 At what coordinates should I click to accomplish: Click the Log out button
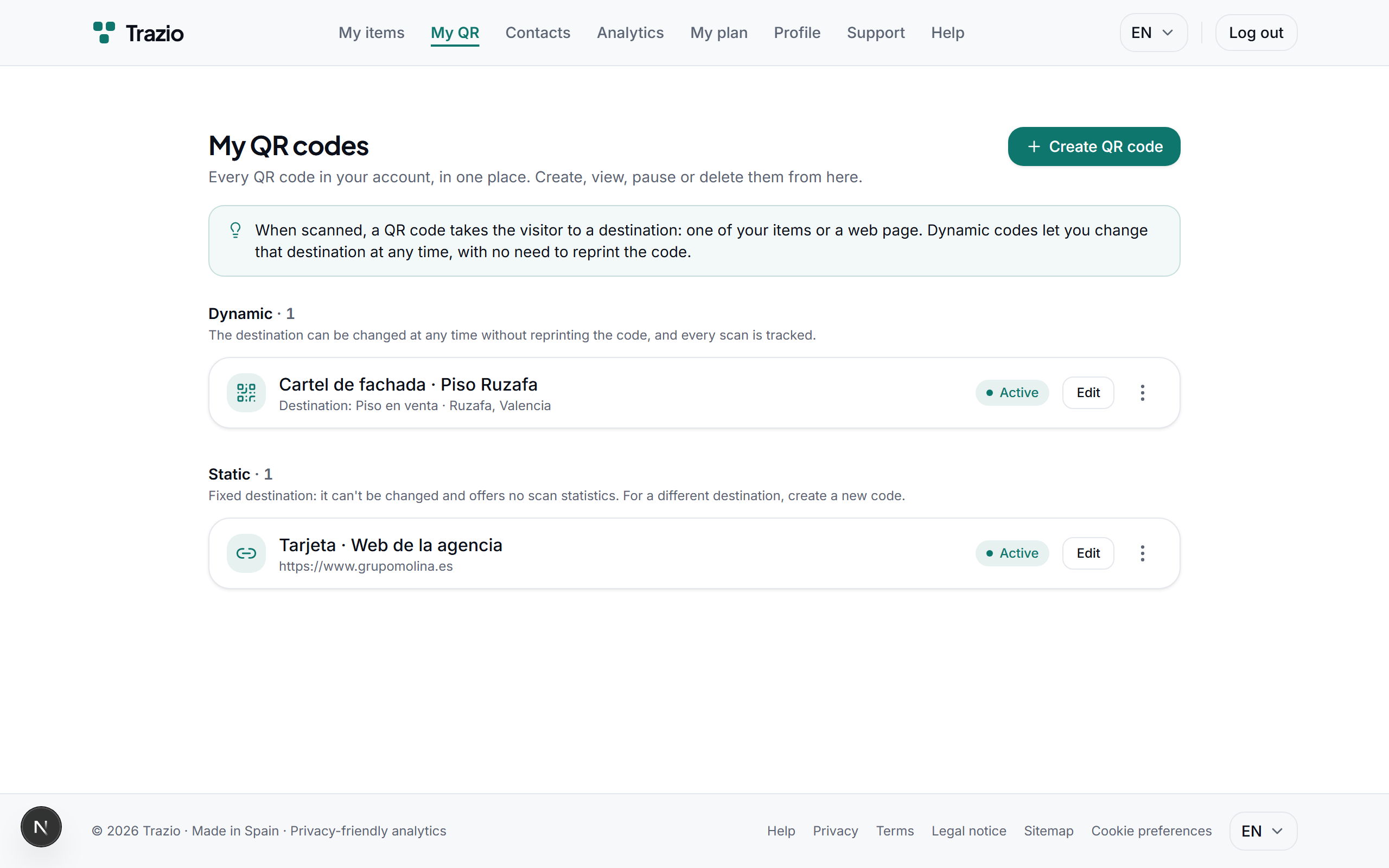tap(1256, 33)
